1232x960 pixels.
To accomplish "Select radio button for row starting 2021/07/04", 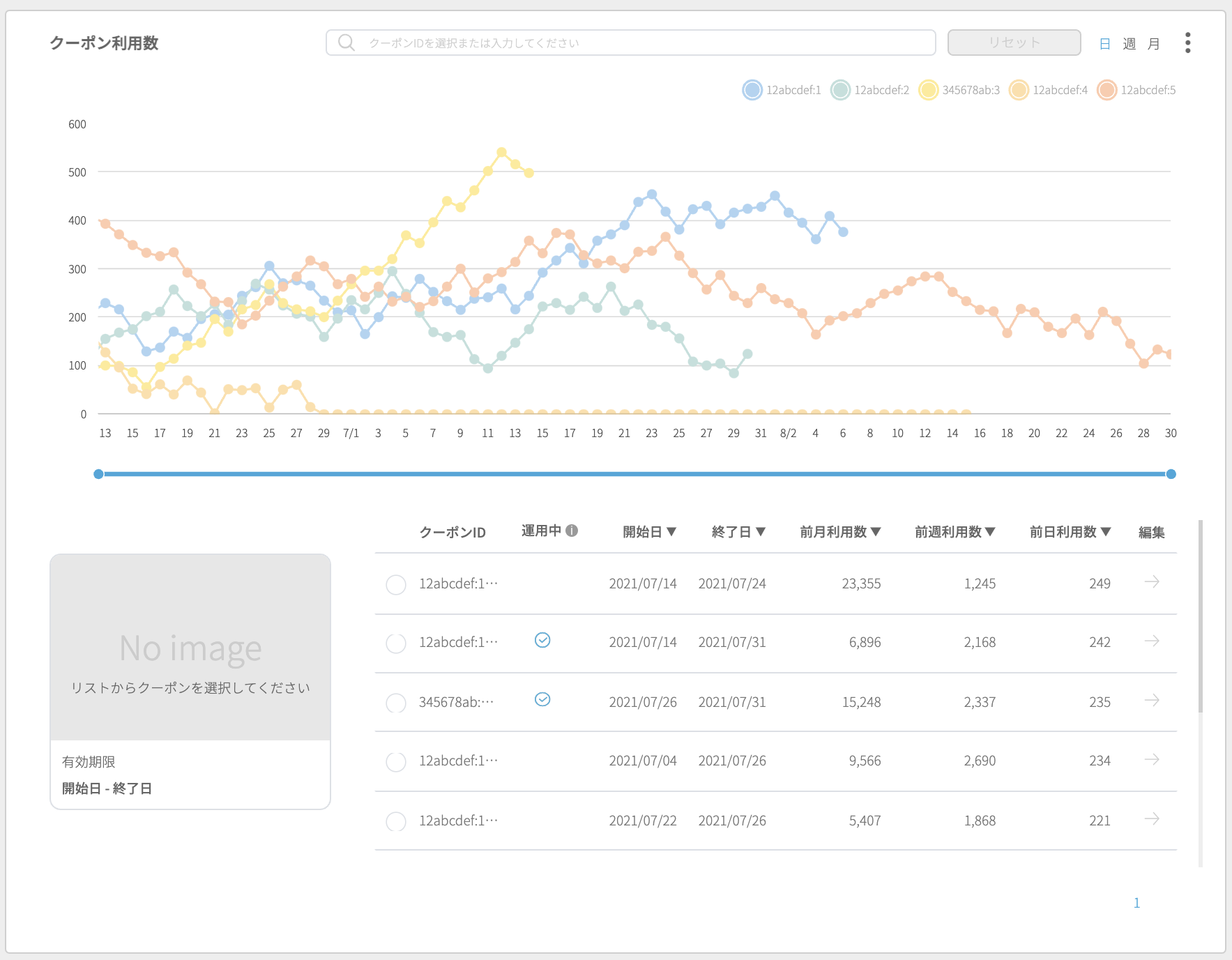I will click(x=396, y=761).
